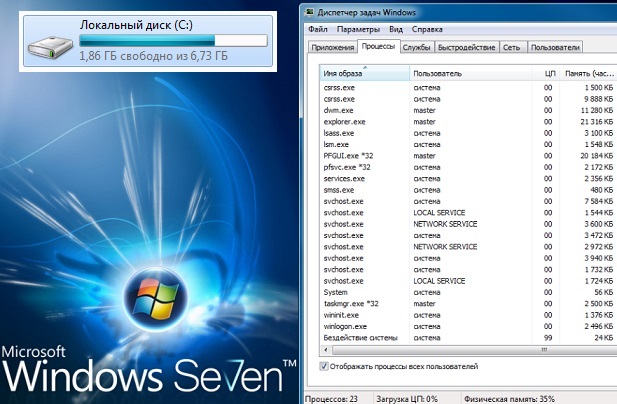Sort processes by Имя образа column header
The height and width of the screenshot is (404, 617).
(362, 73)
